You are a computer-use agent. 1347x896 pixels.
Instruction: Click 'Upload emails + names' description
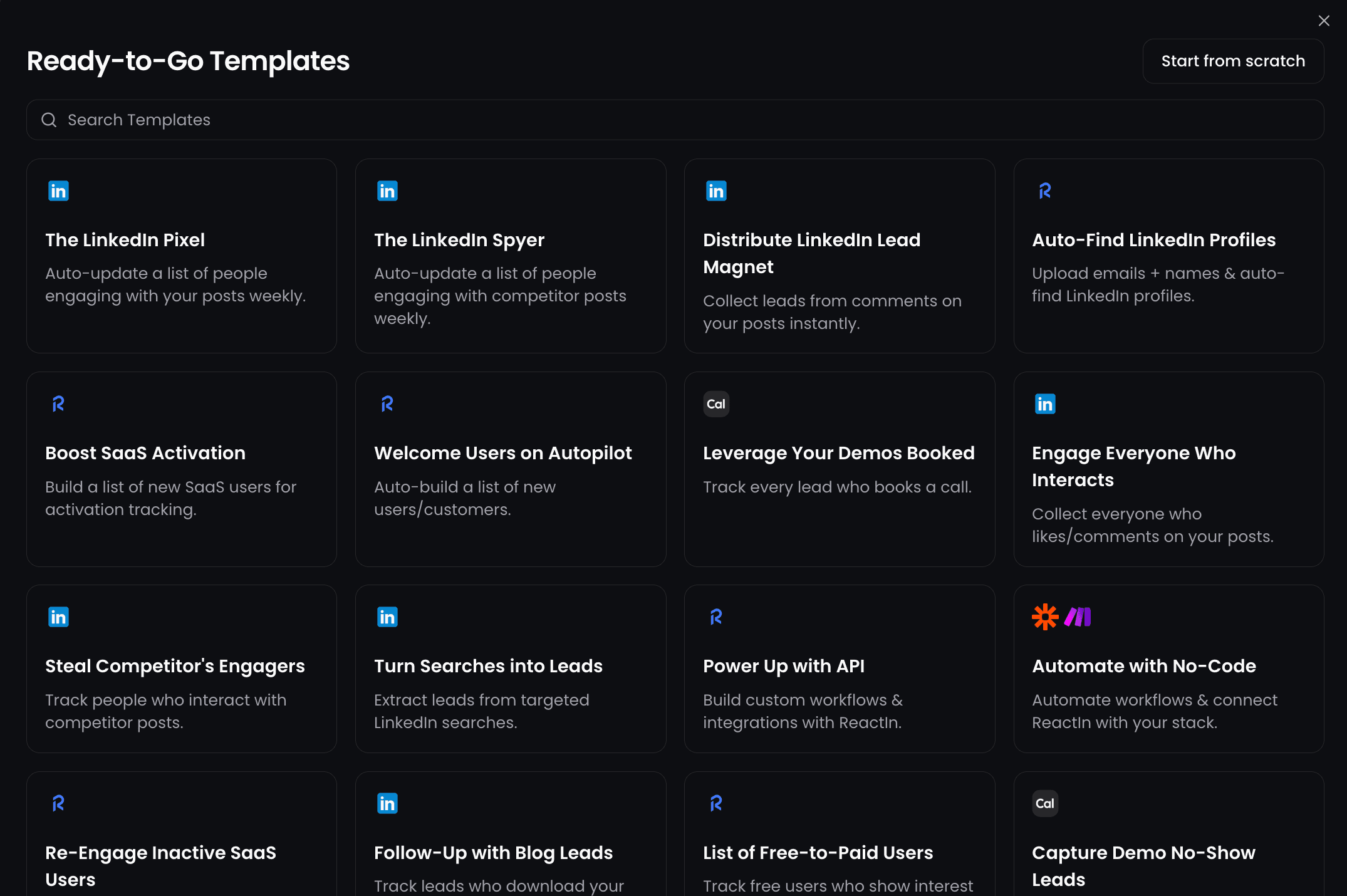point(1158,285)
